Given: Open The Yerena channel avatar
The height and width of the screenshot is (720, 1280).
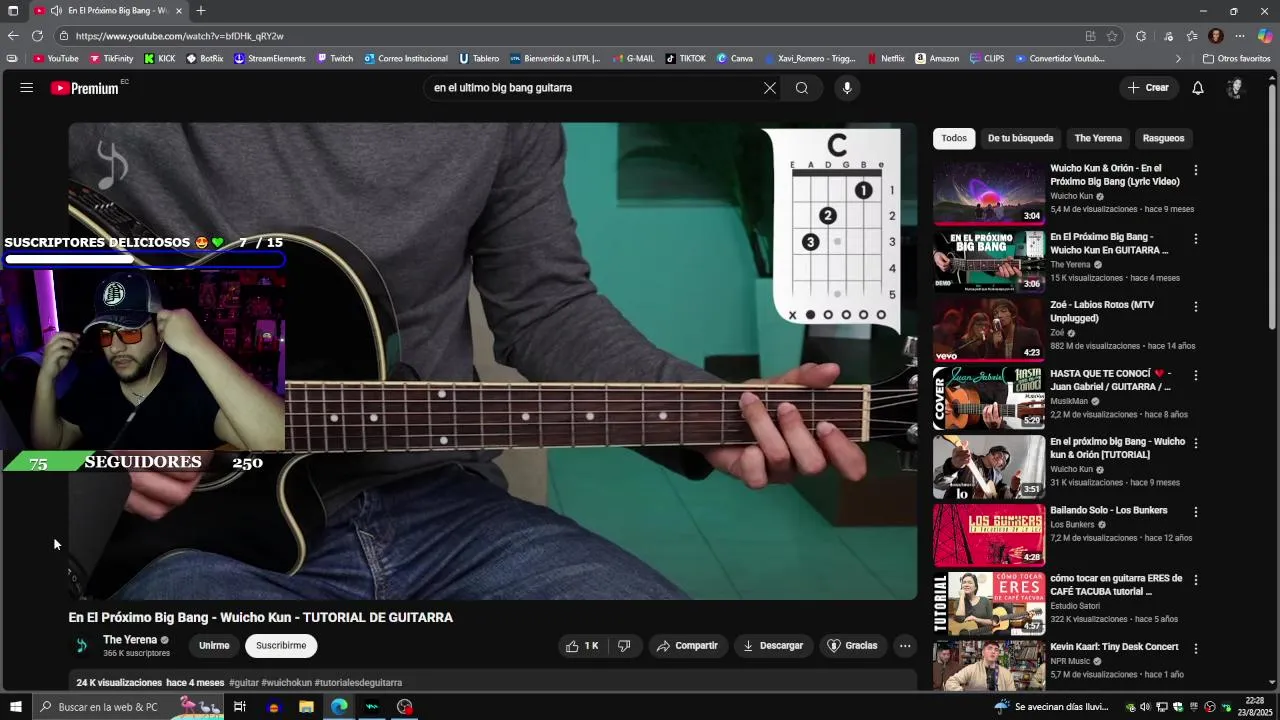Looking at the screenshot, I should tap(82, 646).
